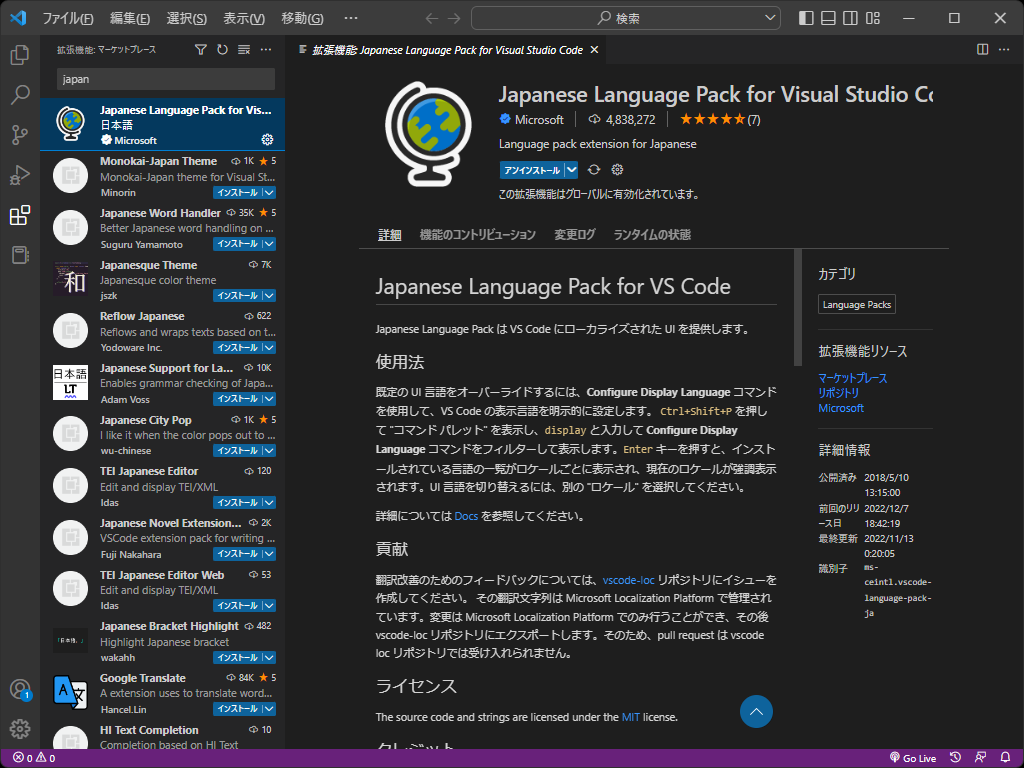Open the 選択 menu
The height and width of the screenshot is (768, 1024).
point(187,18)
